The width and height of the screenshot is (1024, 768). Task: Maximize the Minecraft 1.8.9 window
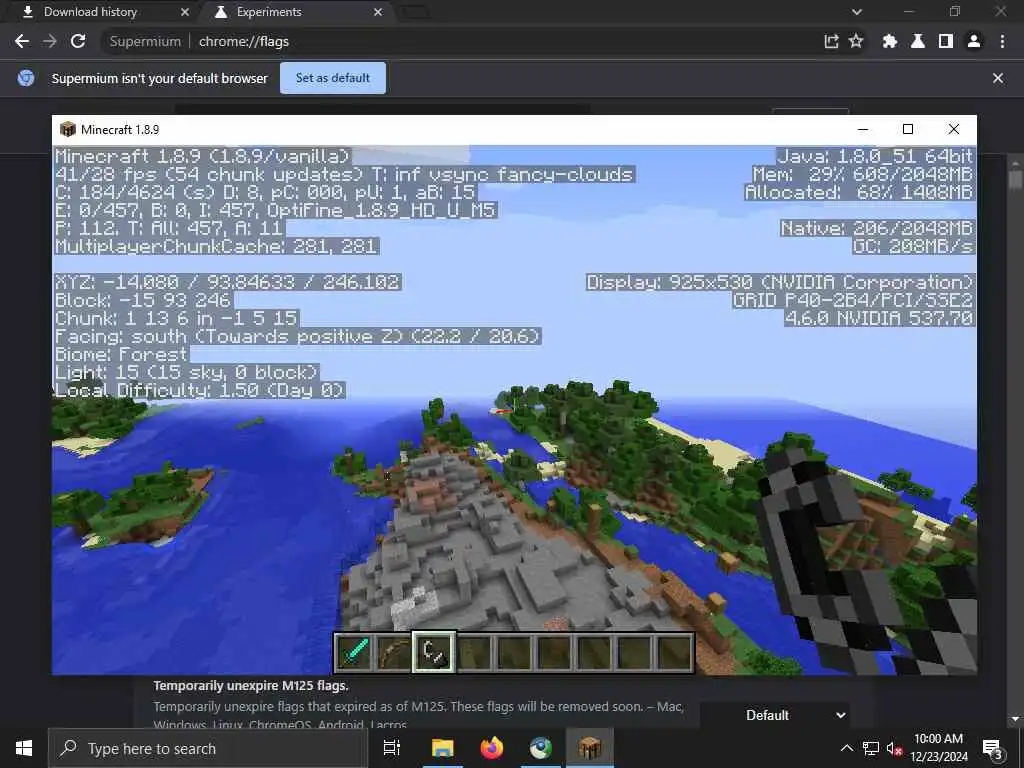(908, 129)
